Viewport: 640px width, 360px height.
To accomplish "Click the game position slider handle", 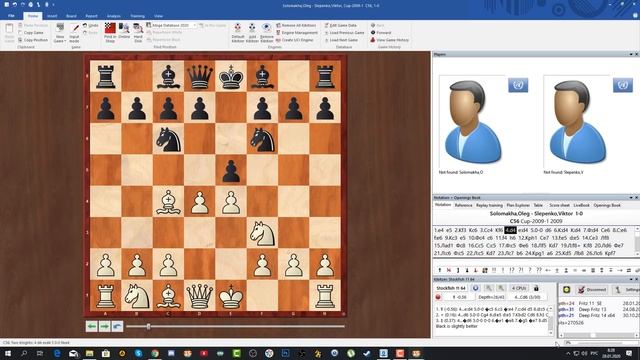I will 149,326.
